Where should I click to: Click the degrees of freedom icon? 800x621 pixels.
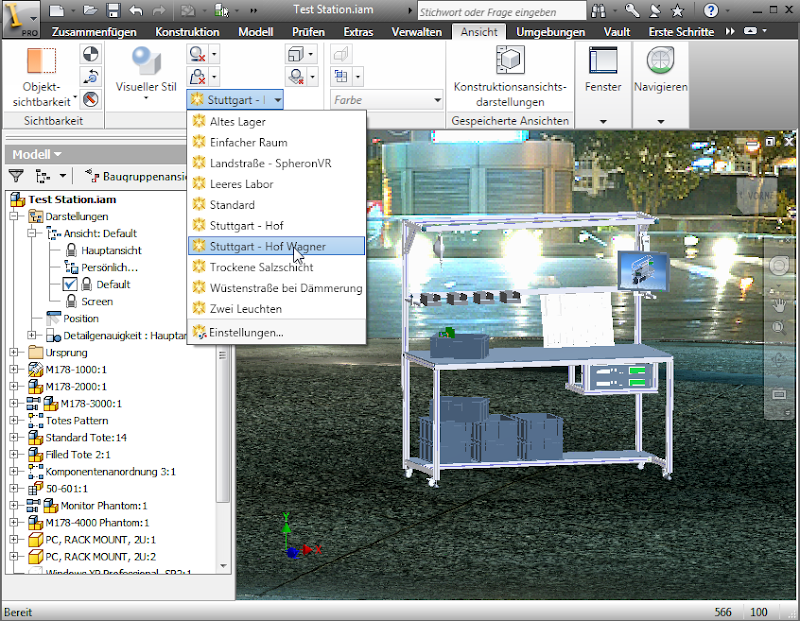[90, 77]
